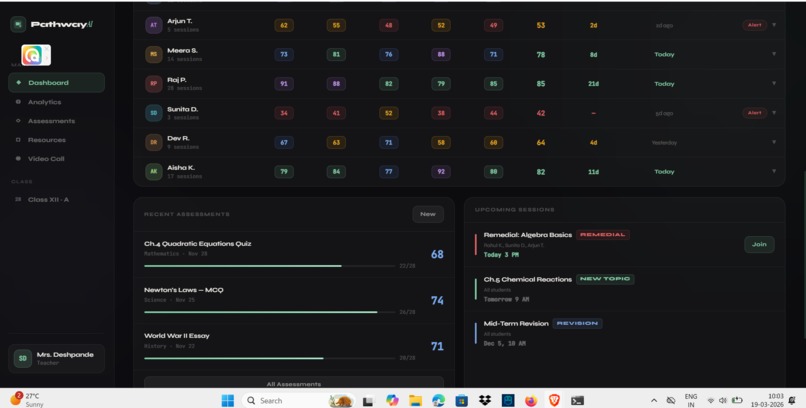The width and height of the screenshot is (806, 408).
Task: Click New button in Recent Assessments
Action: [x=428, y=214]
